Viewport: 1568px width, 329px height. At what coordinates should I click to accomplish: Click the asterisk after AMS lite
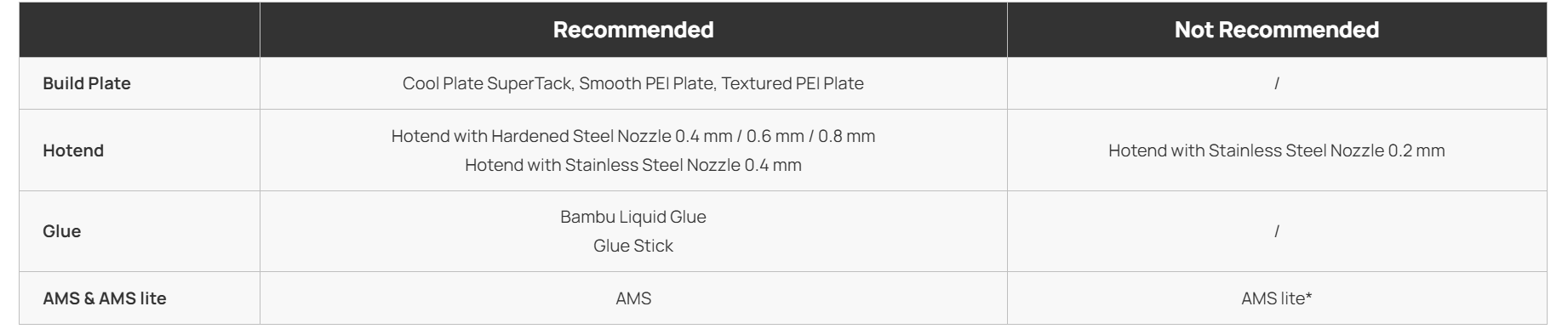click(1308, 296)
